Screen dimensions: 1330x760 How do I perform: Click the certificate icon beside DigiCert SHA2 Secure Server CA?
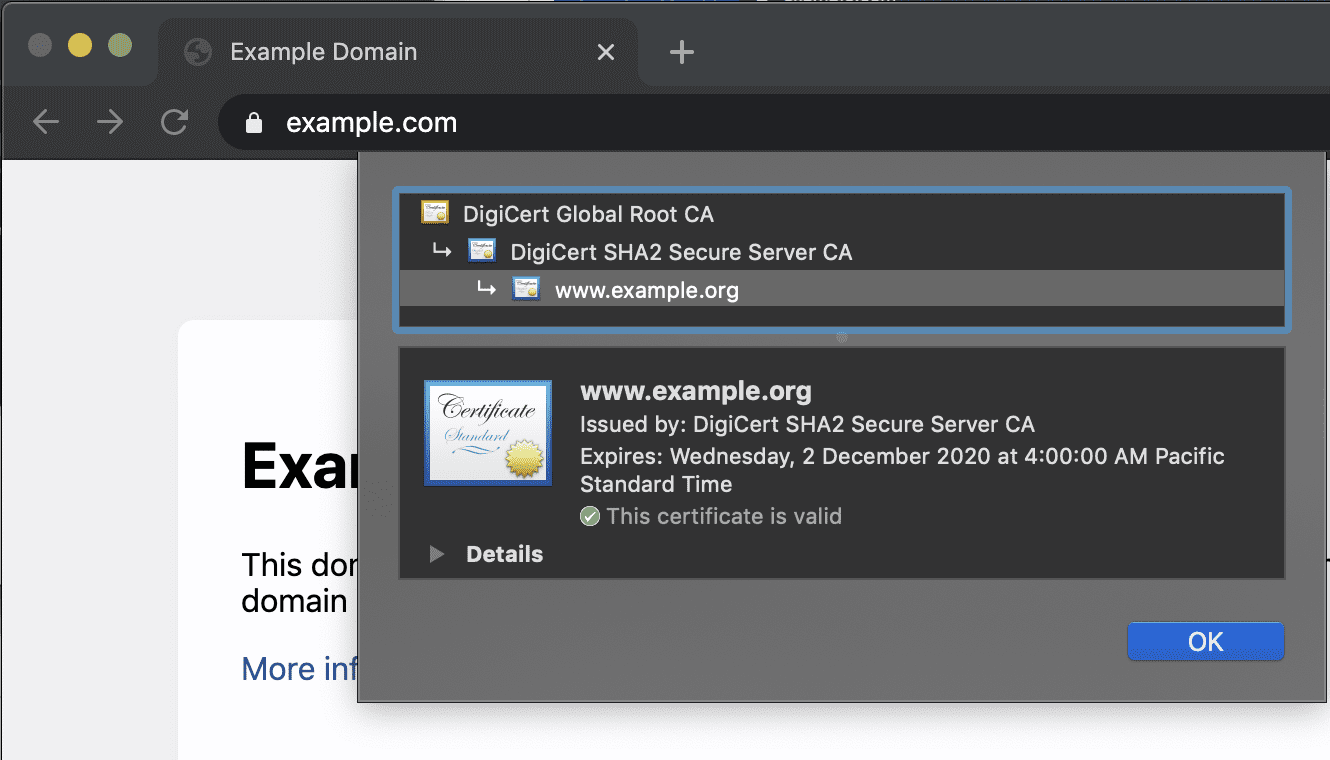click(481, 251)
